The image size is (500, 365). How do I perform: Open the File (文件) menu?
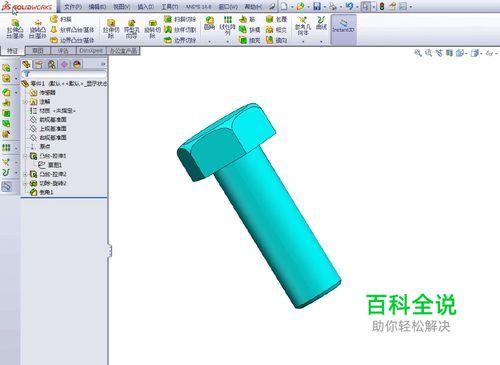[x=73, y=7]
